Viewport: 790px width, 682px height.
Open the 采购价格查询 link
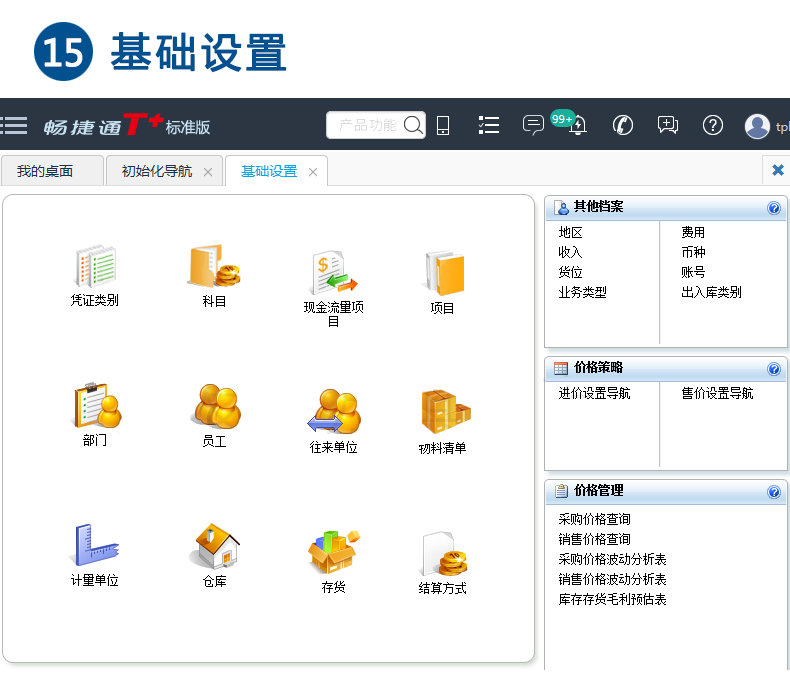(x=594, y=519)
